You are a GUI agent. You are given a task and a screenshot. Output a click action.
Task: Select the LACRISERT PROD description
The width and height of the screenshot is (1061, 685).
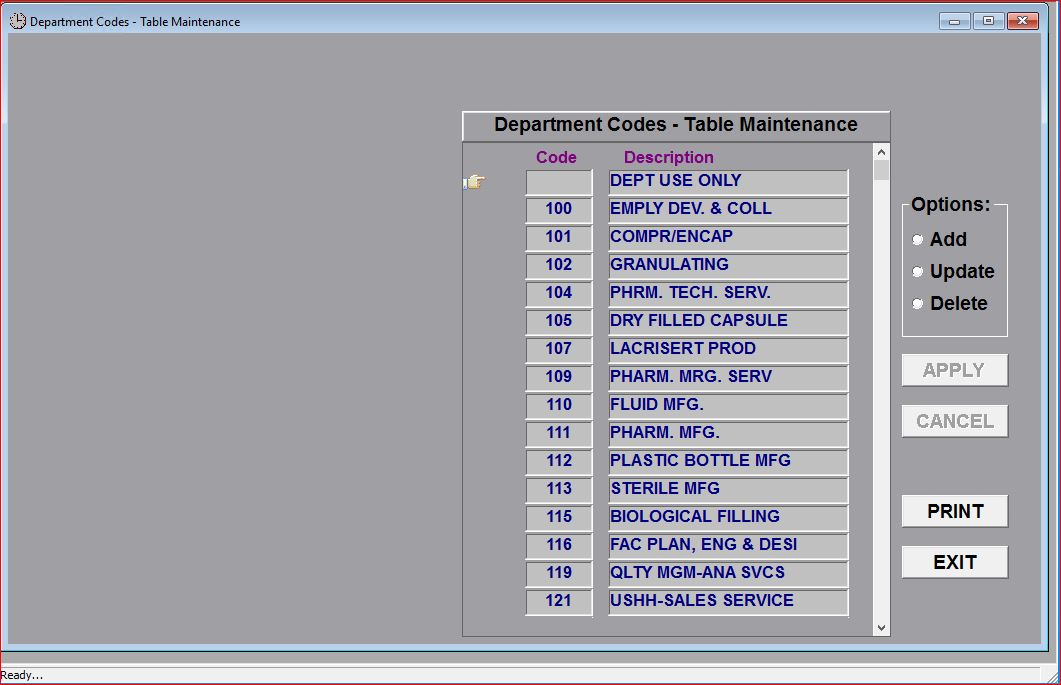tap(728, 350)
